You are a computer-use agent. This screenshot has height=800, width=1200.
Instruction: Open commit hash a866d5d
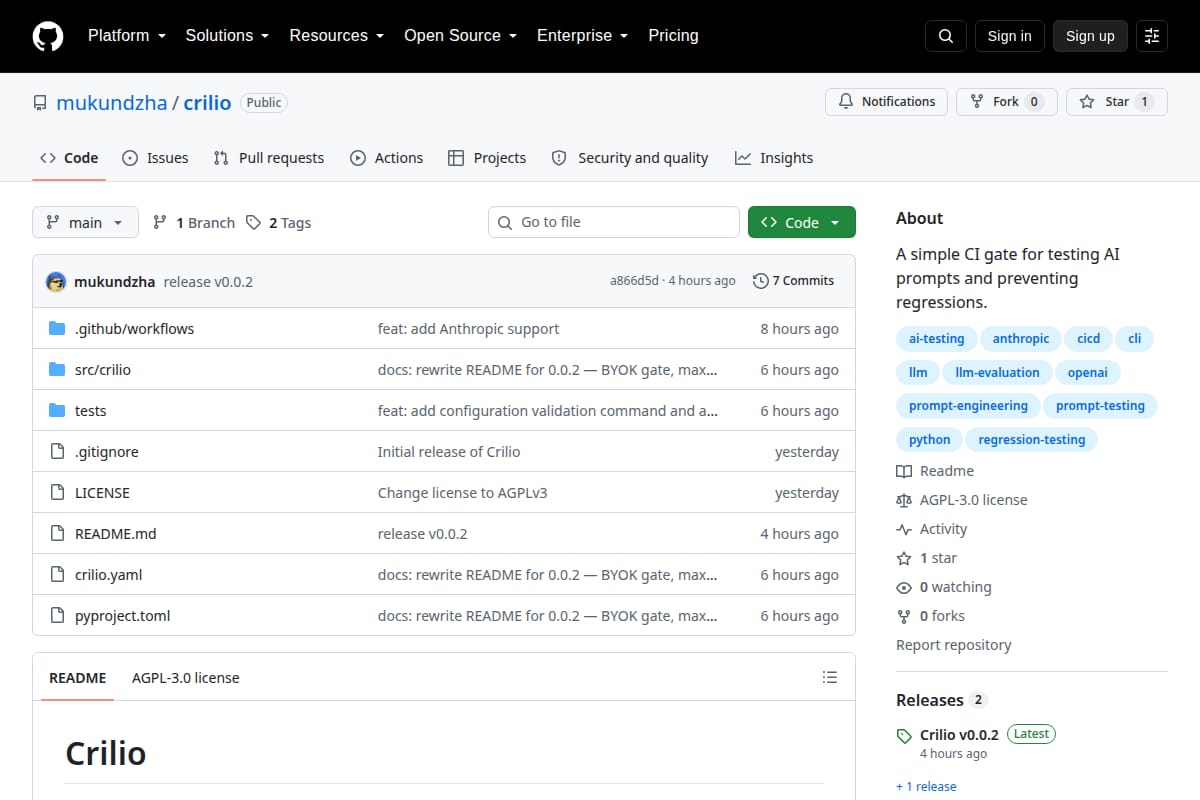coord(634,281)
